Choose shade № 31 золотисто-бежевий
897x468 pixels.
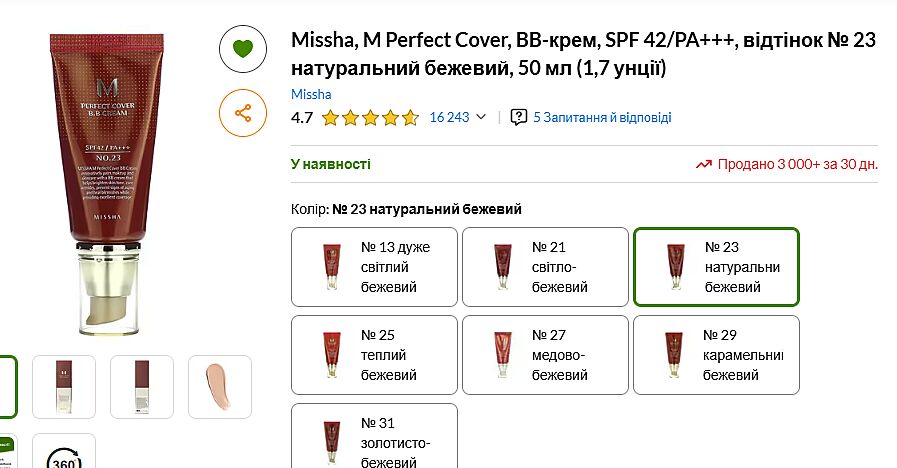point(374,438)
